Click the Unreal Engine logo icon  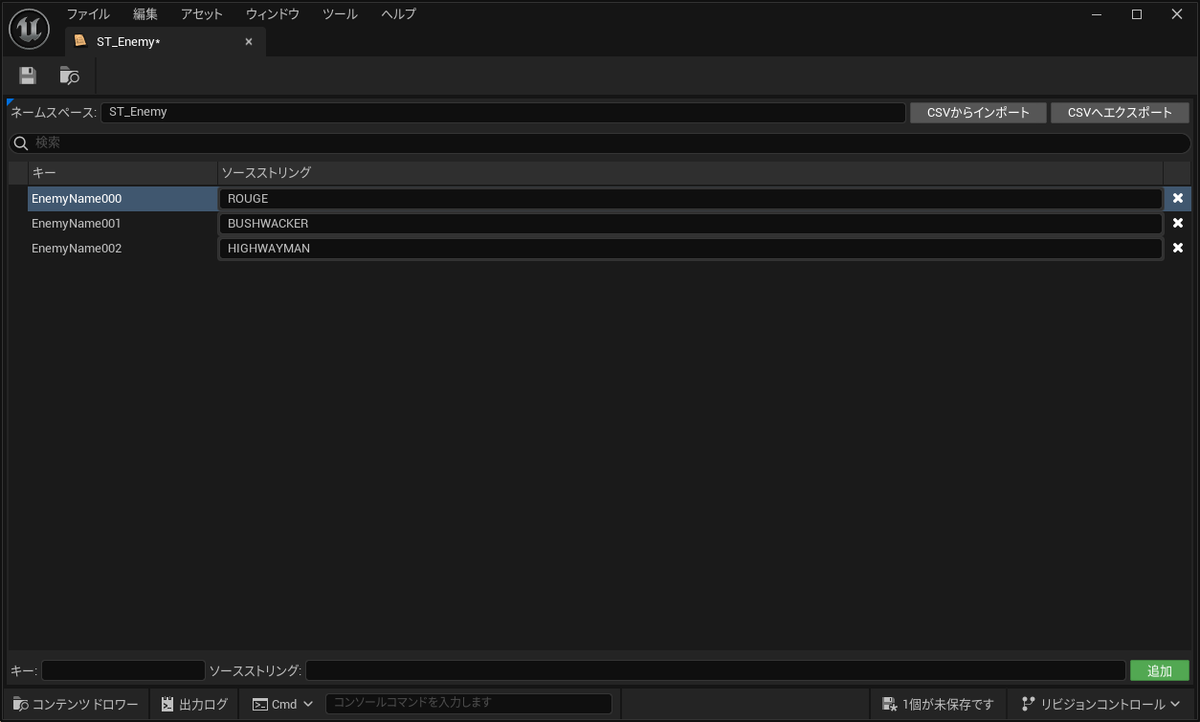(30, 30)
